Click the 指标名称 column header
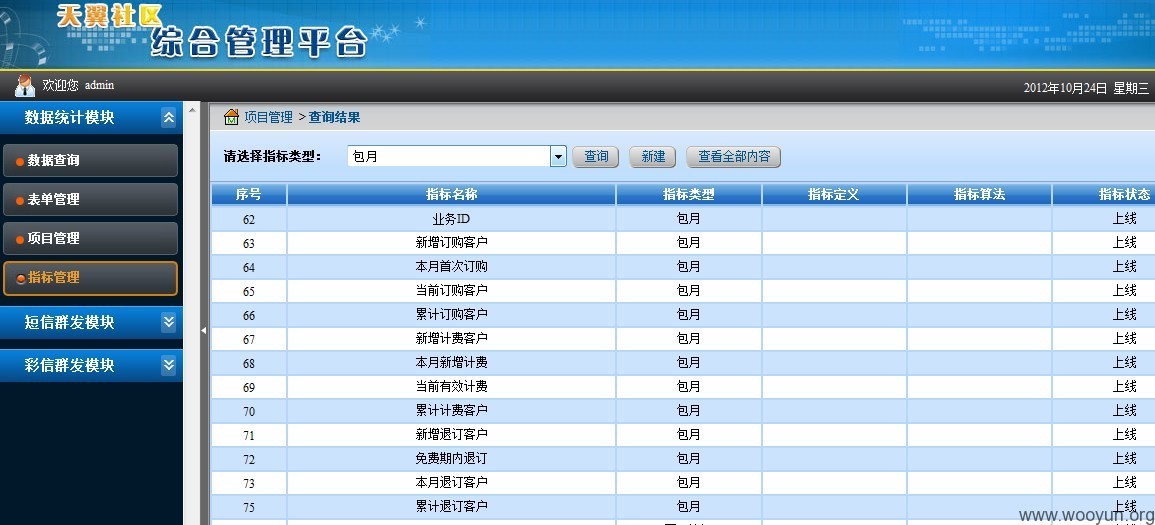Image resolution: width=1155 pixels, height=525 pixels. [x=452, y=194]
